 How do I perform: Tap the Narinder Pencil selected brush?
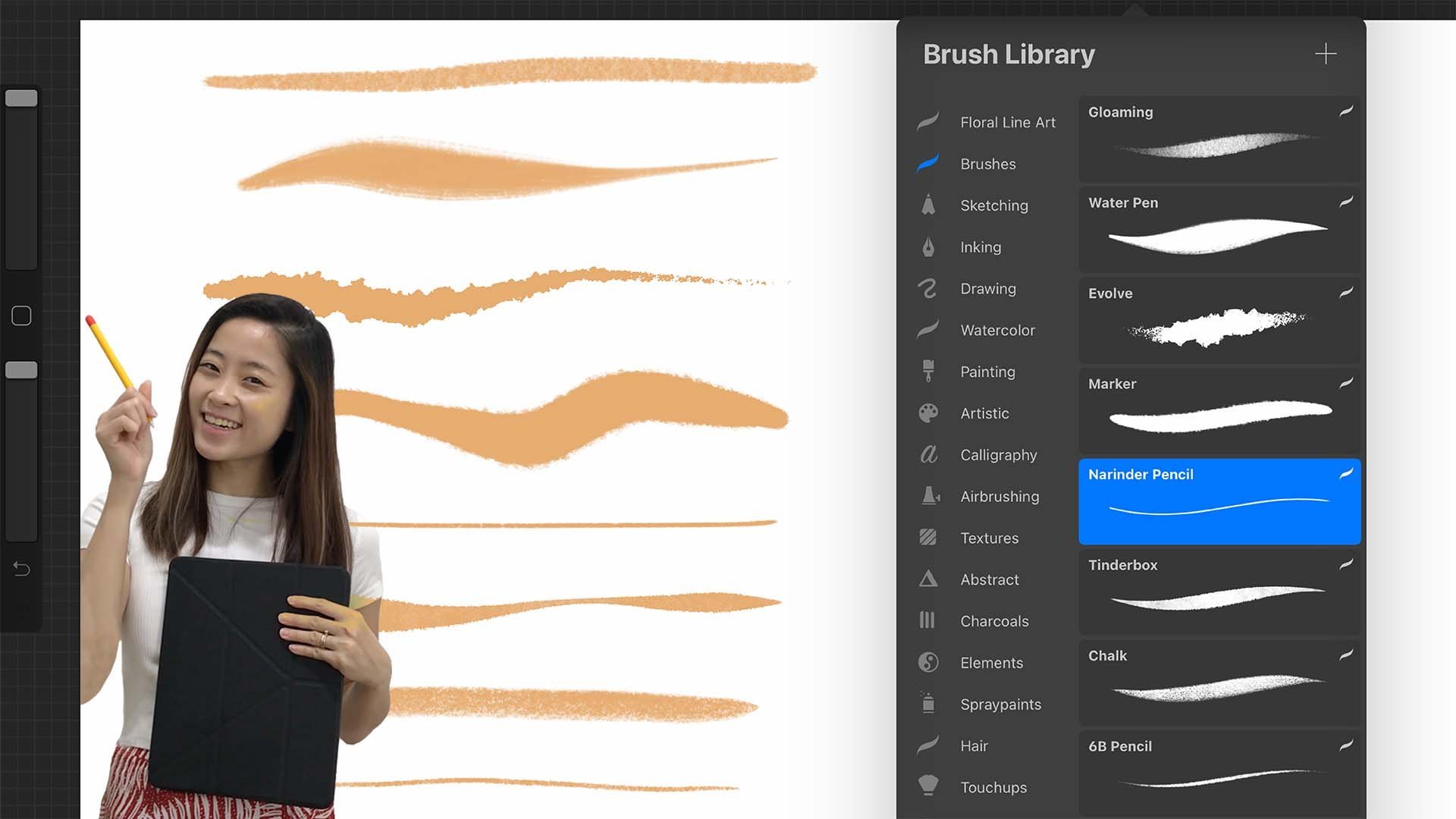pyautogui.click(x=1219, y=501)
